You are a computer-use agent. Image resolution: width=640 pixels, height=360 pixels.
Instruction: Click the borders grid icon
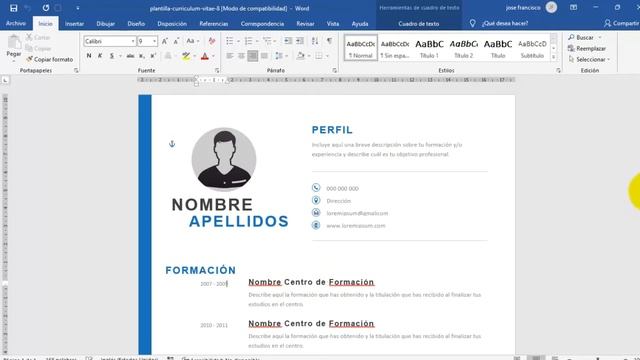[319, 56]
